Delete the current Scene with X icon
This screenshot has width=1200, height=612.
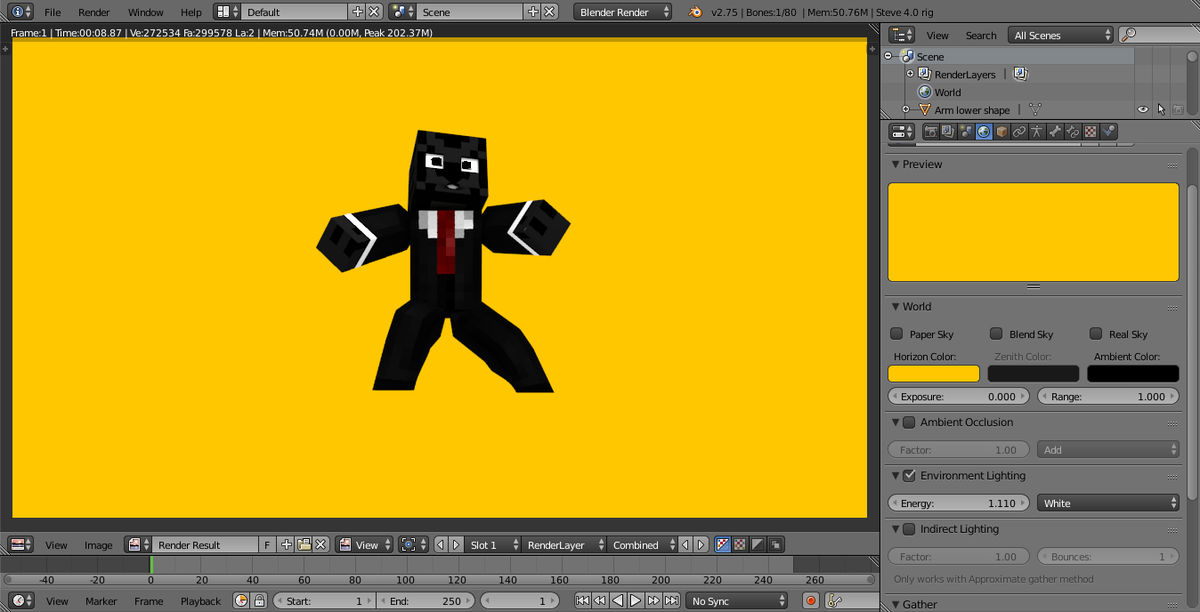pos(549,12)
